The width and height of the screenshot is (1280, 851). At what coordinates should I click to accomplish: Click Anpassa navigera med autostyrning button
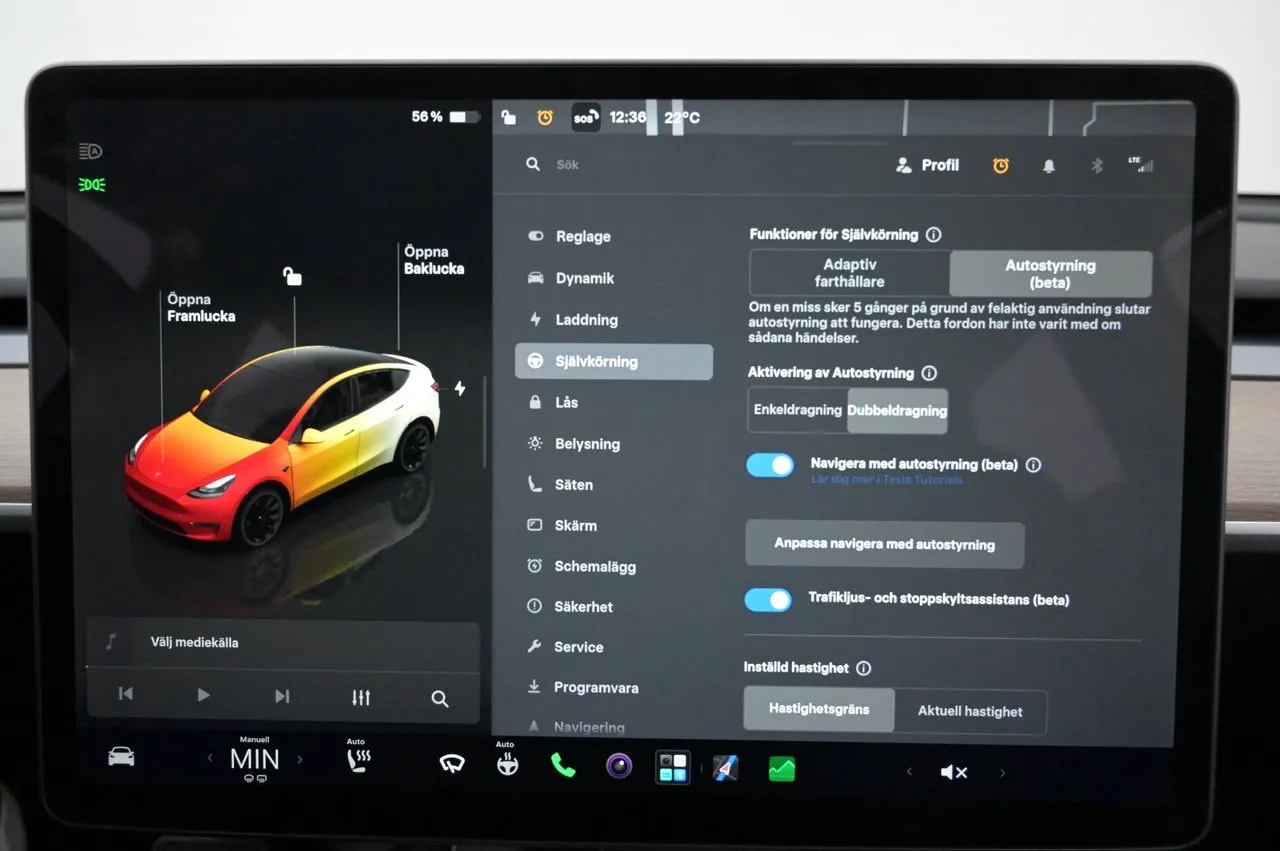pyautogui.click(x=885, y=545)
